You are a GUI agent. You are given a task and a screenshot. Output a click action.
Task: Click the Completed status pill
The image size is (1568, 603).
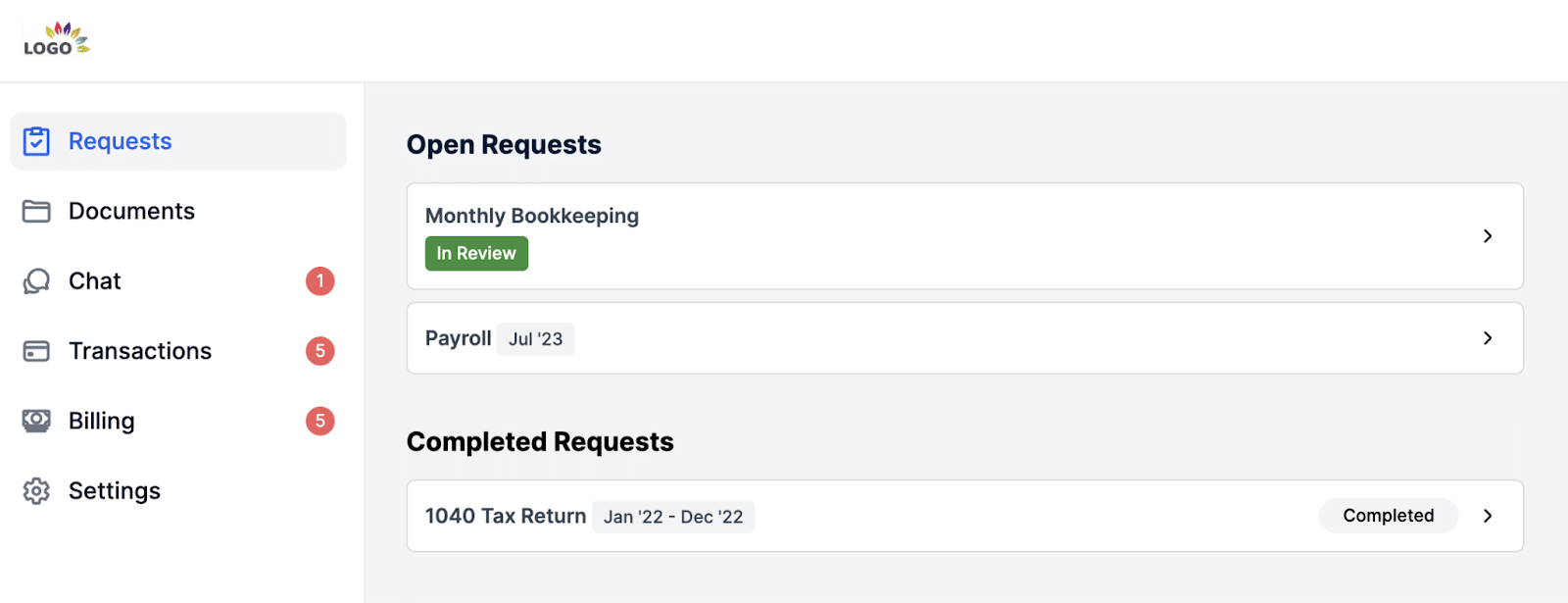pos(1388,515)
